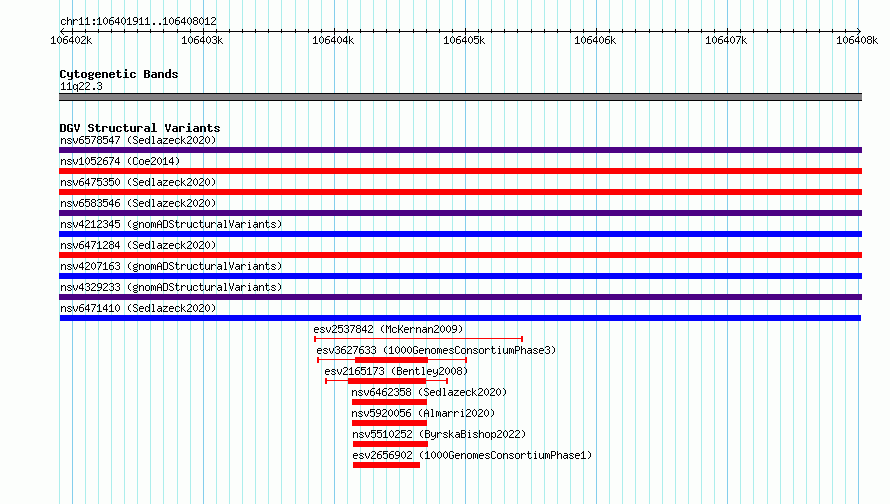Click the DGV Structural Variants track title
The image size is (890, 504).
click(x=140, y=128)
